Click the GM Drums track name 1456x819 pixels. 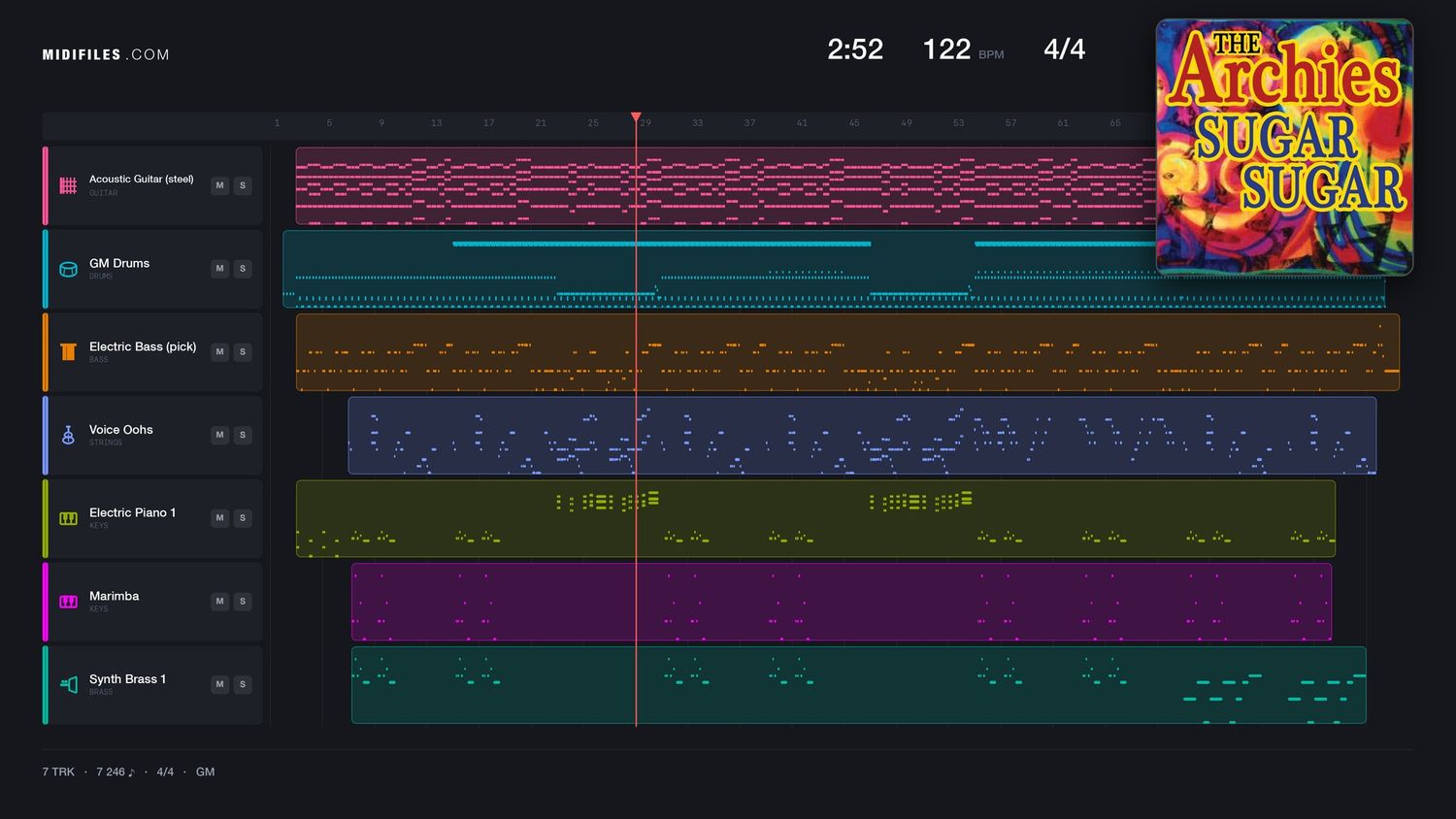click(119, 263)
